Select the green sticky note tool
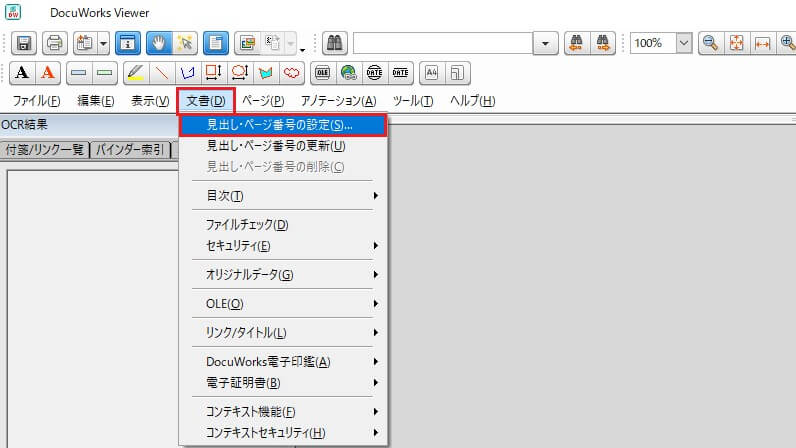Image resolution: width=796 pixels, height=448 pixels. 105,73
